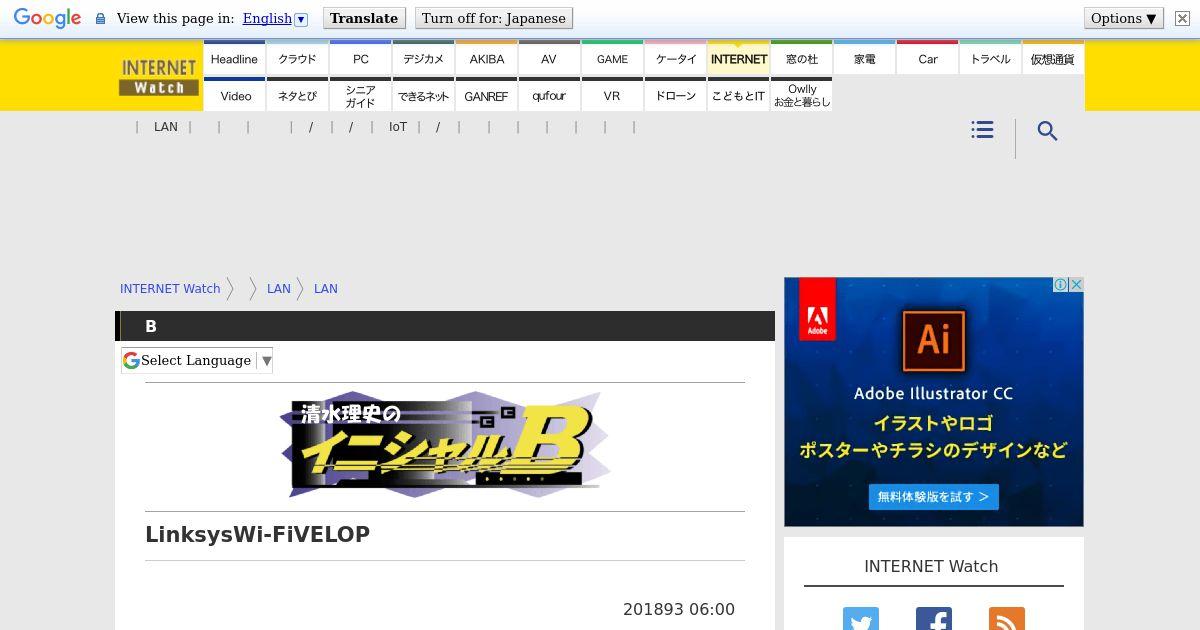This screenshot has height=630, width=1200.
Task: Click the Twitter share icon
Action: 861,619
